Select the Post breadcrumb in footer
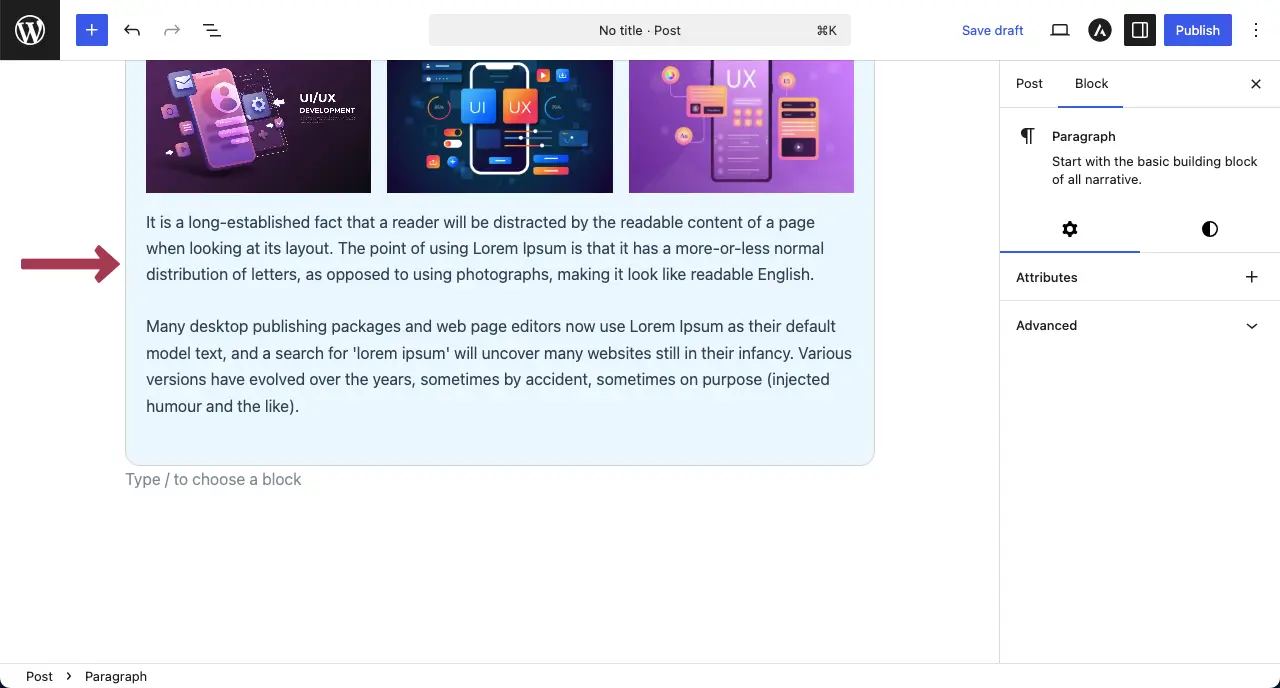Image resolution: width=1280 pixels, height=688 pixels. 39,676
